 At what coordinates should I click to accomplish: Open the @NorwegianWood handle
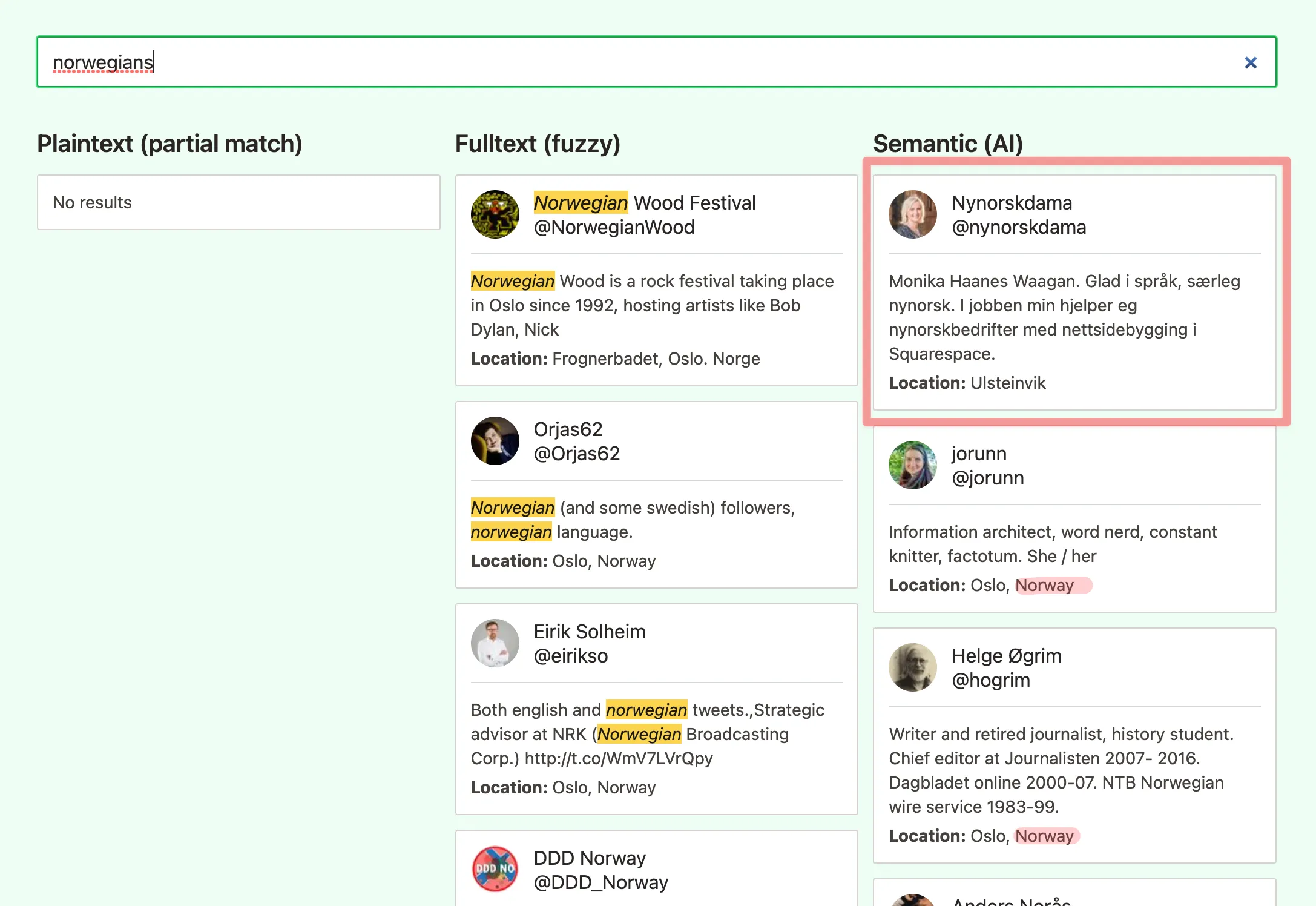[x=614, y=227]
